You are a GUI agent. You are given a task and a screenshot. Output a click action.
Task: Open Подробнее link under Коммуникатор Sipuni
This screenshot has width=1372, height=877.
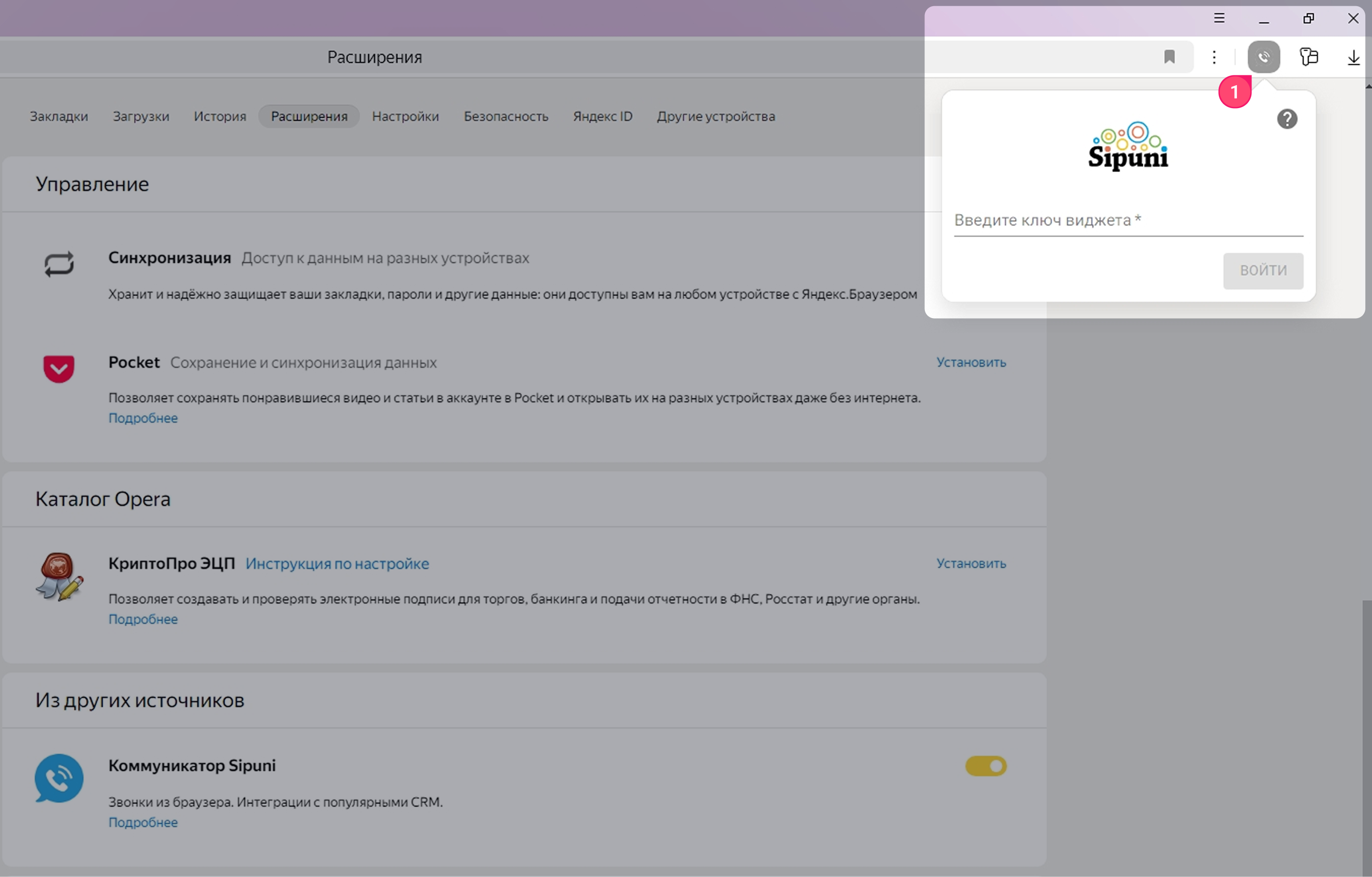click(143, 823)
